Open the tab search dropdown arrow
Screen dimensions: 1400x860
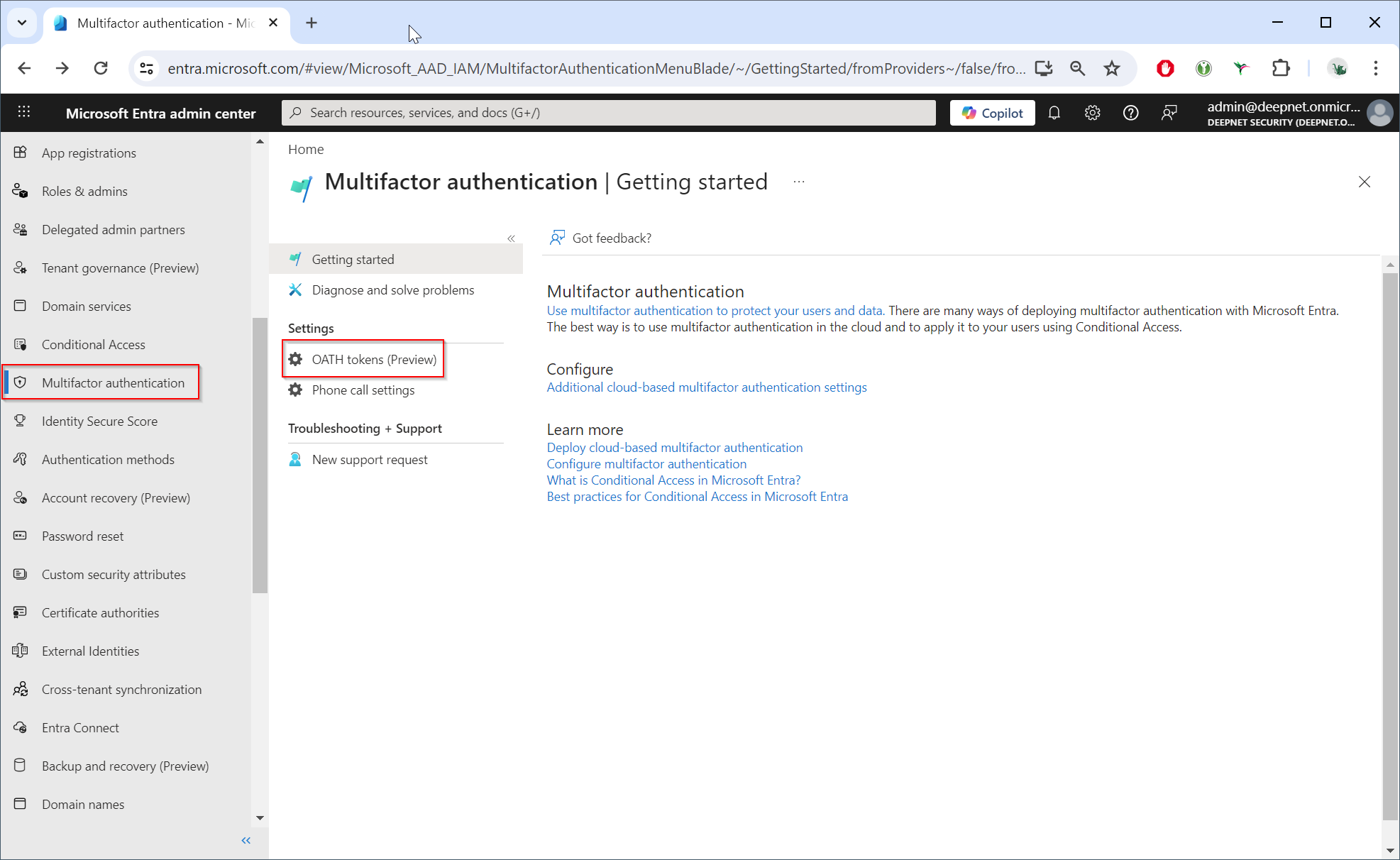pyautogui.click(x=22, y=23)
